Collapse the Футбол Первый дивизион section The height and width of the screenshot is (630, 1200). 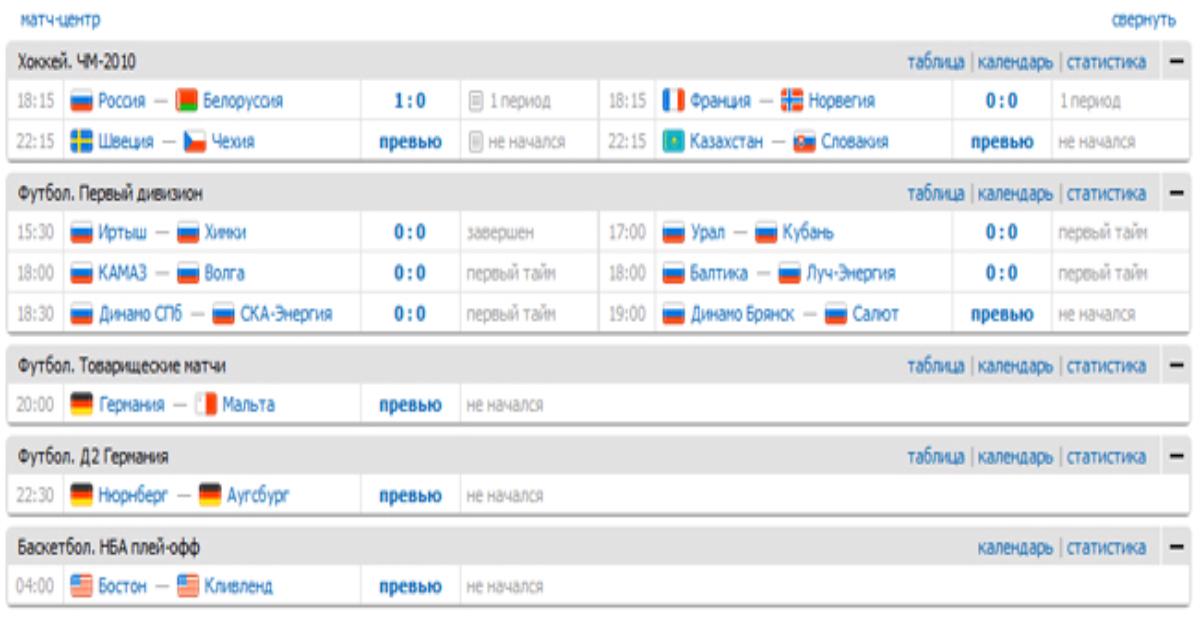coord(1176,193)
